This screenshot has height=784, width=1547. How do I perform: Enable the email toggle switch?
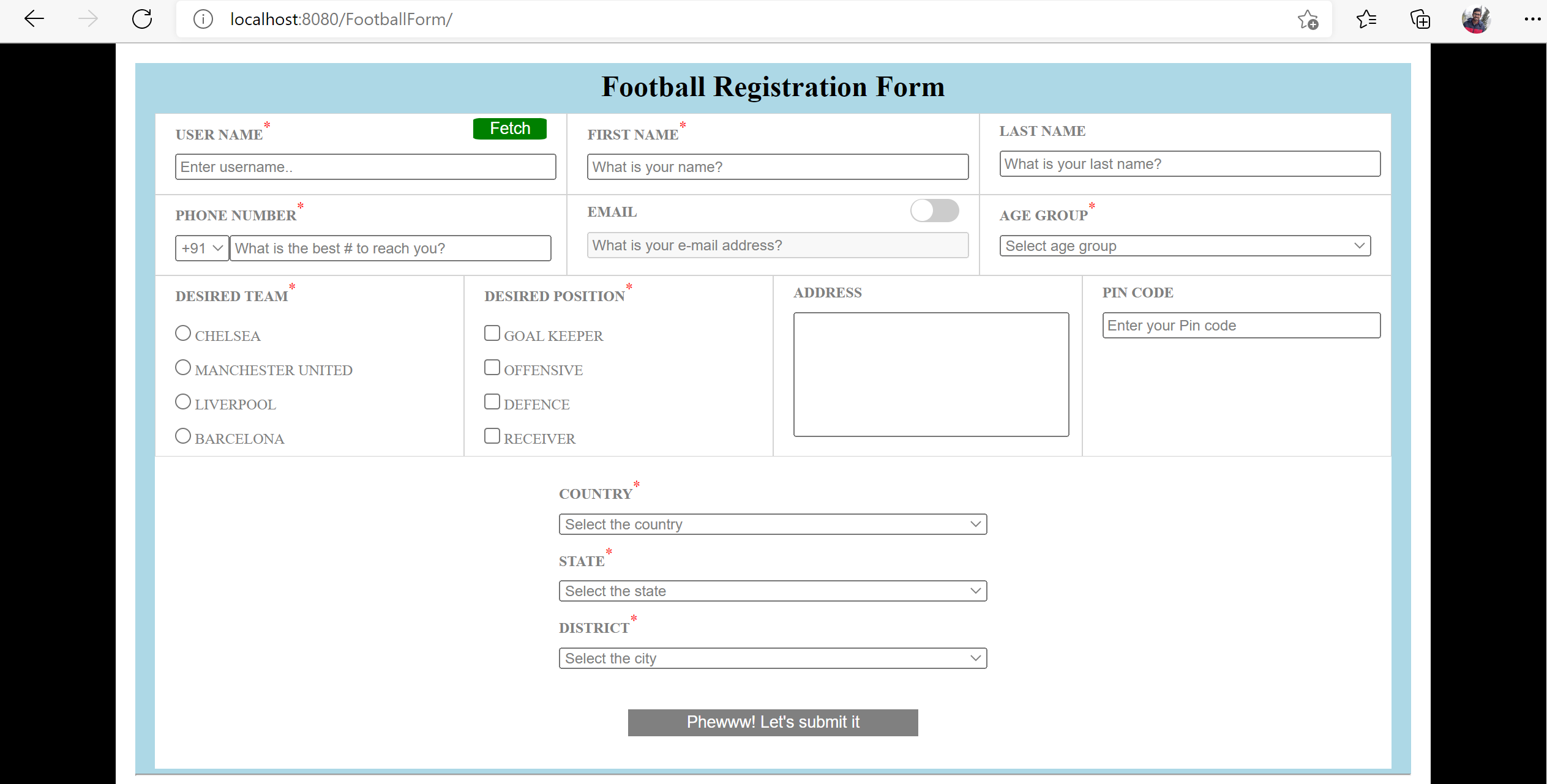pyautogui.click(x=934, y=211)
